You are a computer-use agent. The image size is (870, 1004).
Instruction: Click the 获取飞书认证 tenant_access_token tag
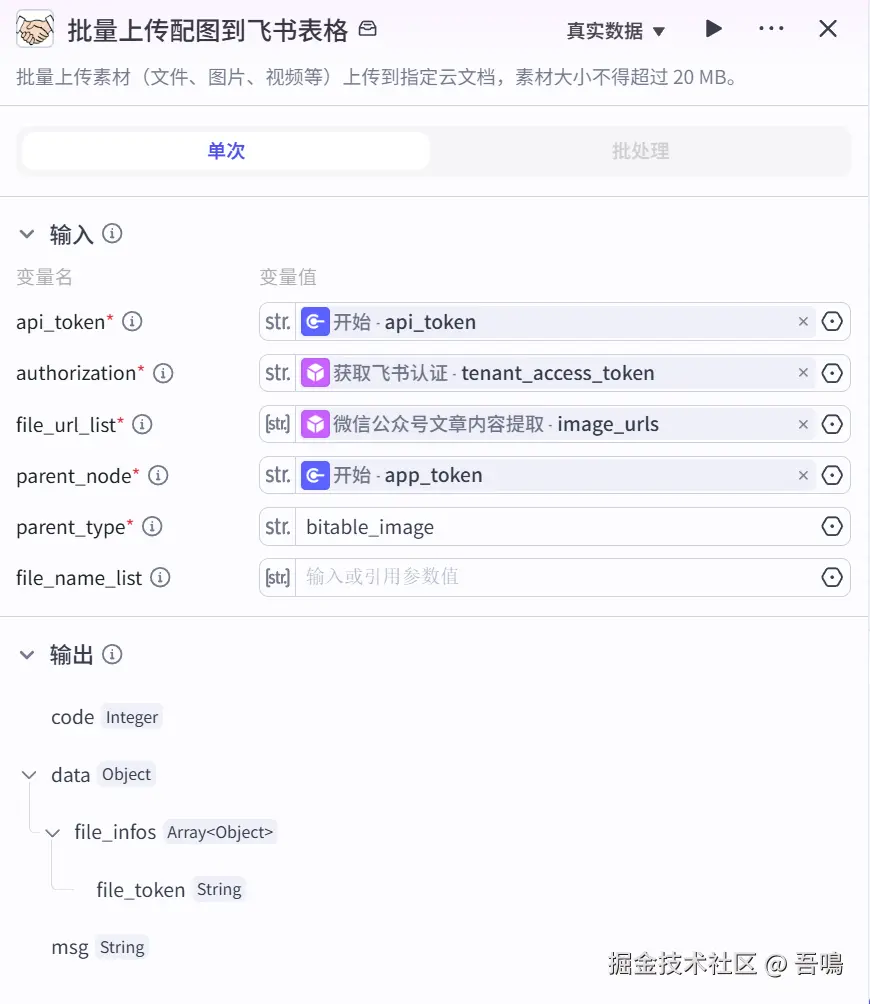557,373
